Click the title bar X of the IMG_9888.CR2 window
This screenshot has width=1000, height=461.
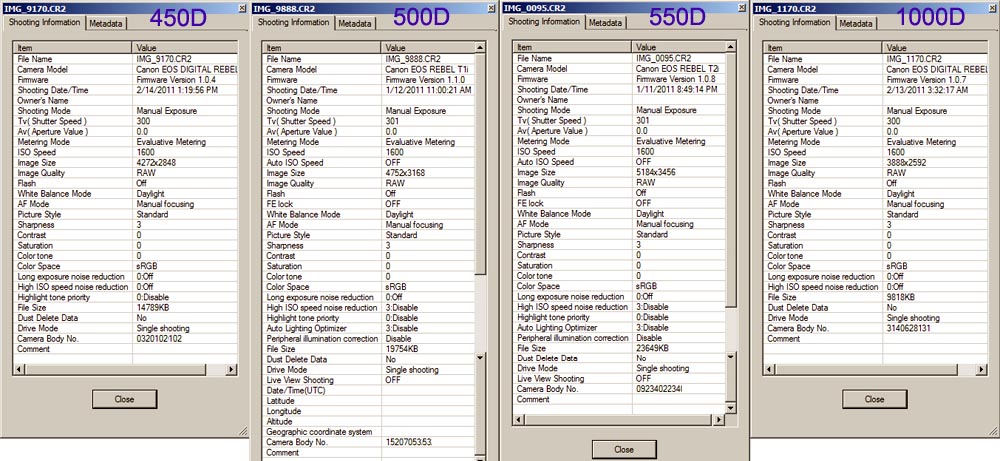(x=491, y=8)
